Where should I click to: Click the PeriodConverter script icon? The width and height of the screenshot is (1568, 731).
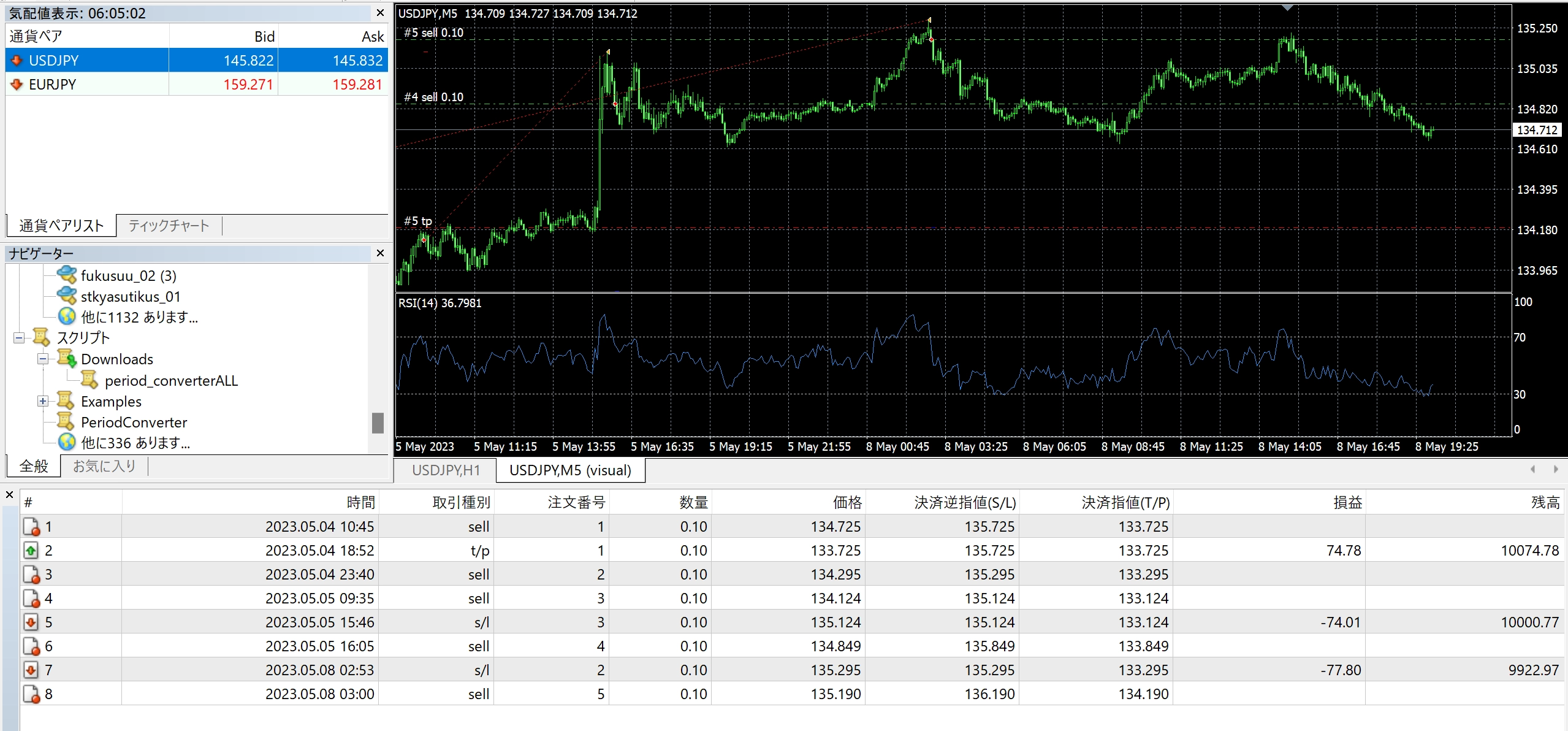[66, 422]
